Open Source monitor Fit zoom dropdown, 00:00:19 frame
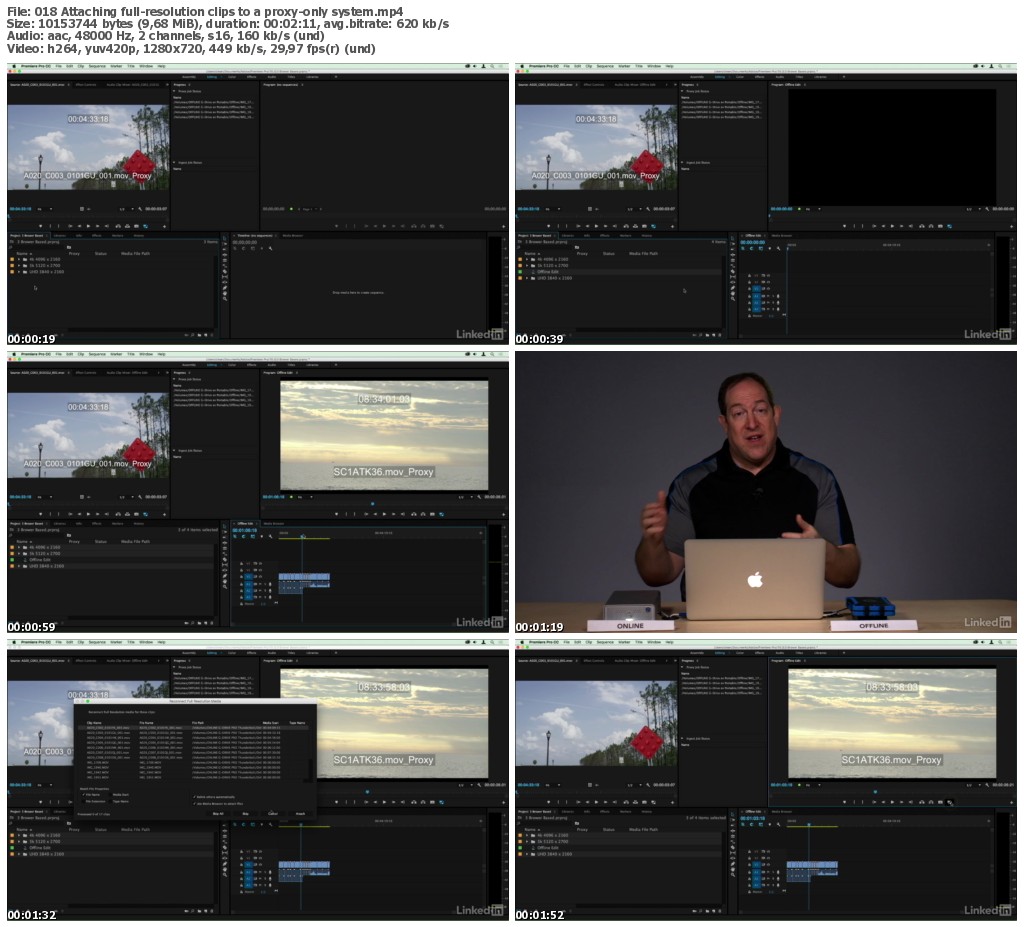Viewport: 1024px width, 927px height. (45, 209)
